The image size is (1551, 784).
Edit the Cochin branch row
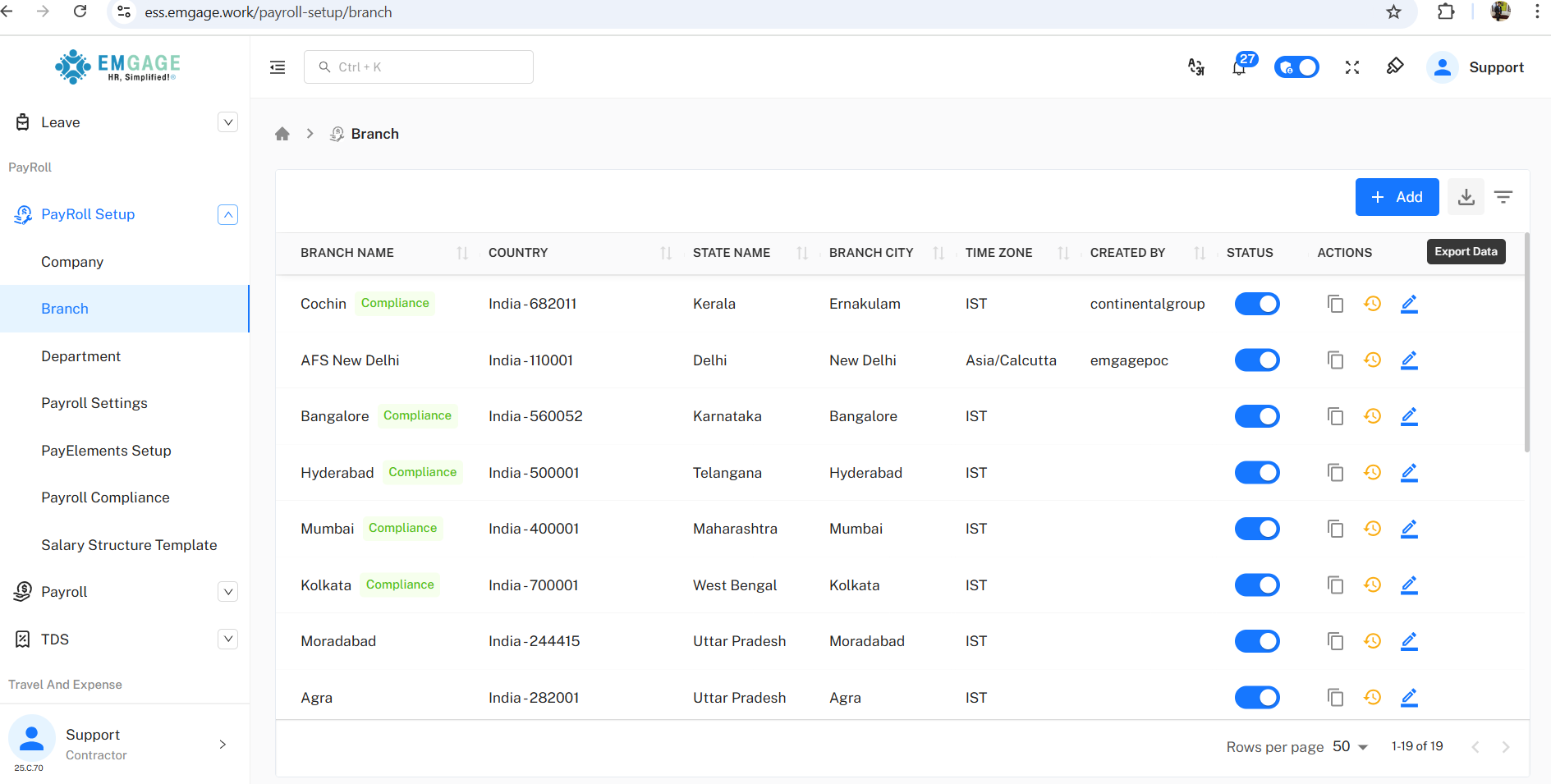coord(1409,304)
